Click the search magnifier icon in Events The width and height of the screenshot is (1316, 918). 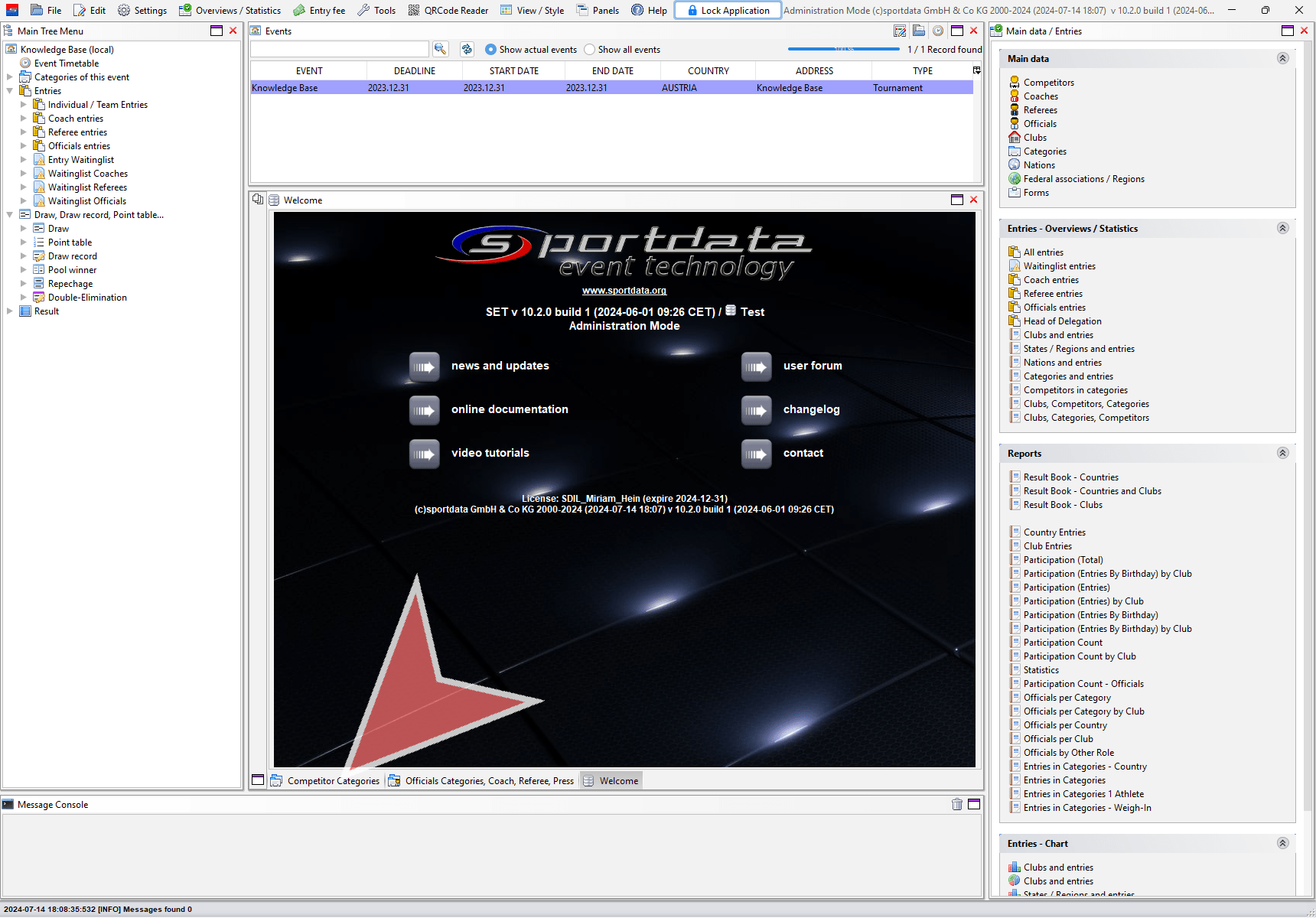[x=440, y=49]
